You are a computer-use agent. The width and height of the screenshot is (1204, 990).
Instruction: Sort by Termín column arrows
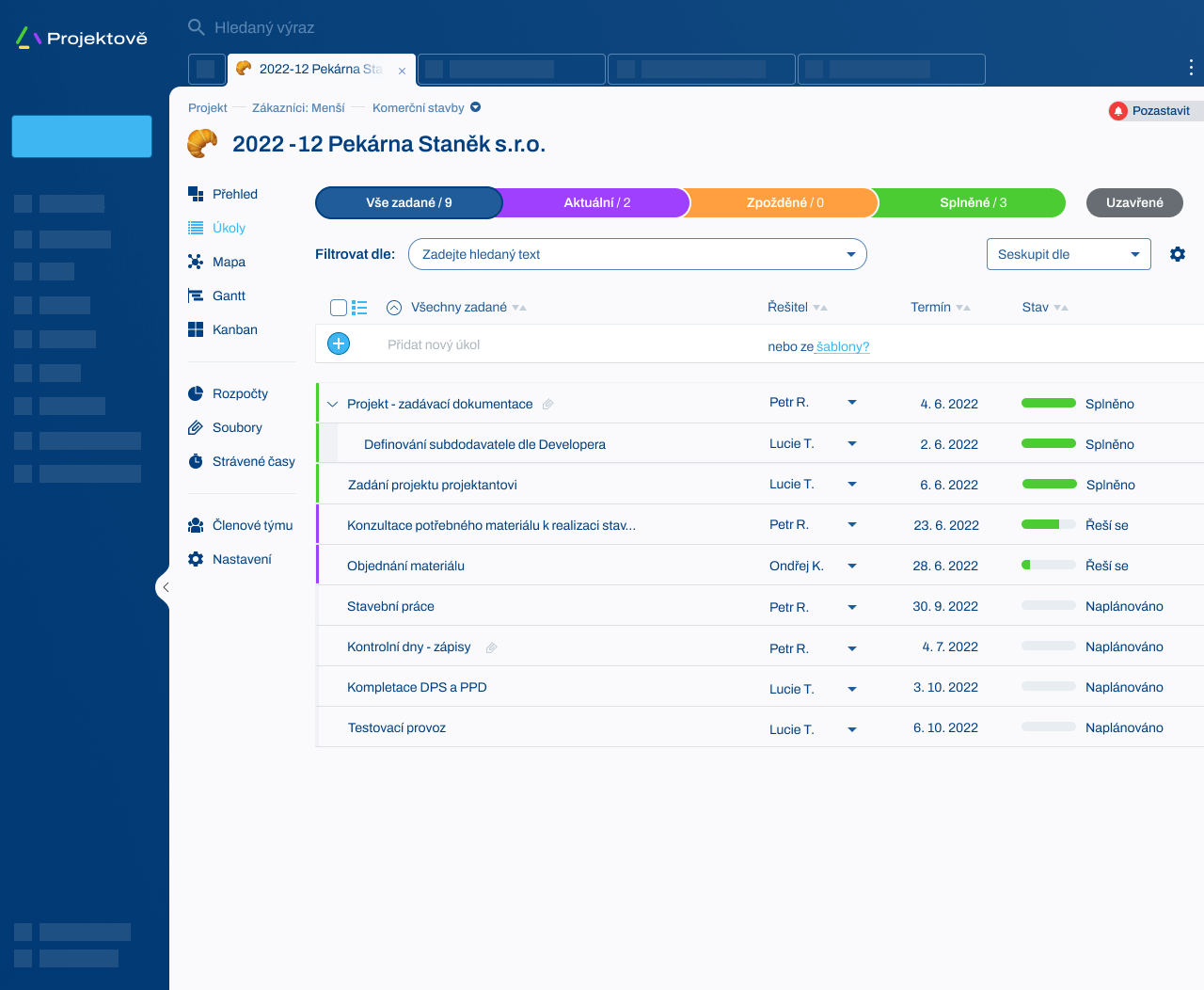(963, 308)
